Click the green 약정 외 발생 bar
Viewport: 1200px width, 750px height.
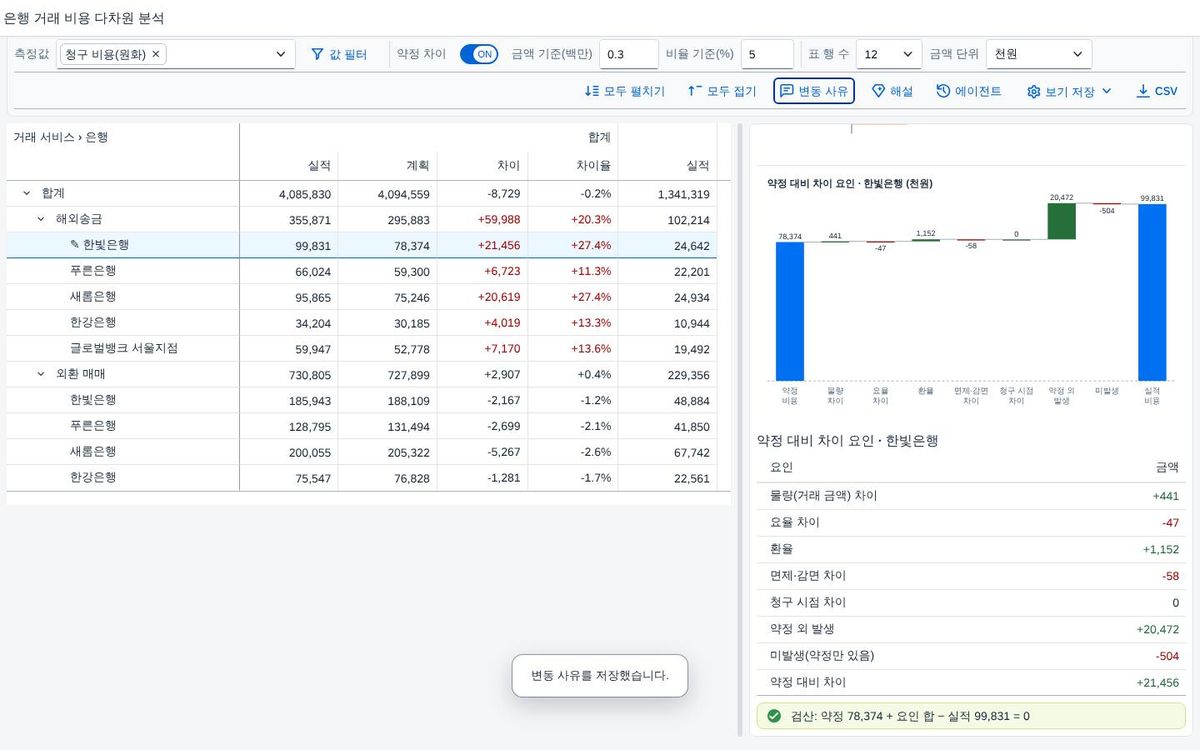[1062, 221]
